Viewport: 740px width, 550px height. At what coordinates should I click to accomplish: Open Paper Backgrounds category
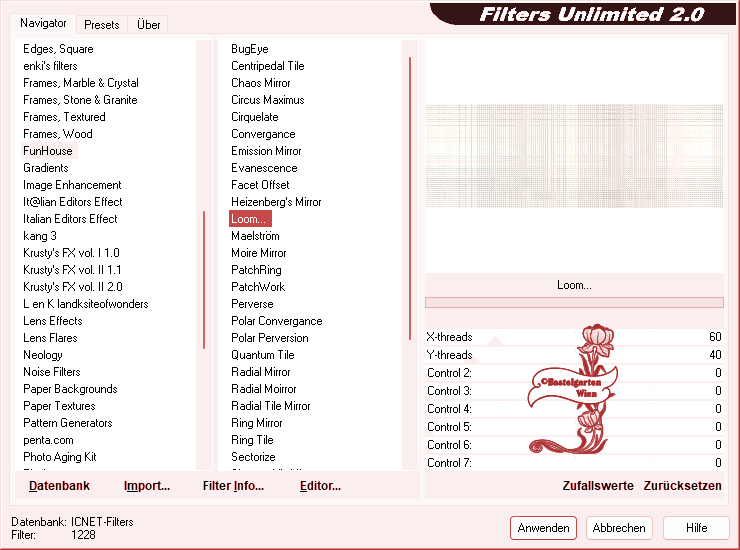(x=70, y=389)
